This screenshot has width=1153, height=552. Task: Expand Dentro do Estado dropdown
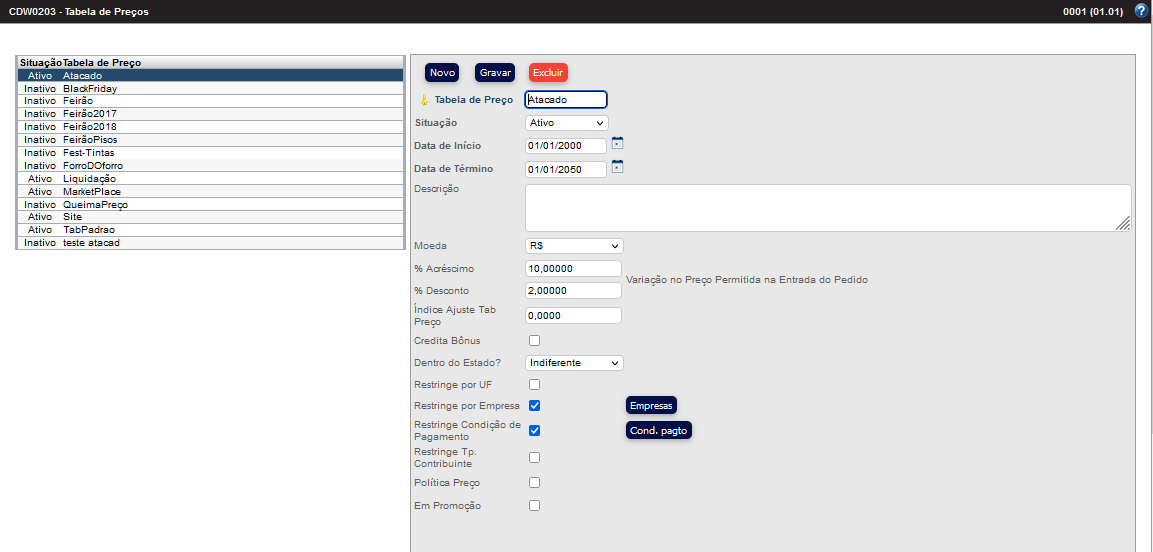point(574,363)
